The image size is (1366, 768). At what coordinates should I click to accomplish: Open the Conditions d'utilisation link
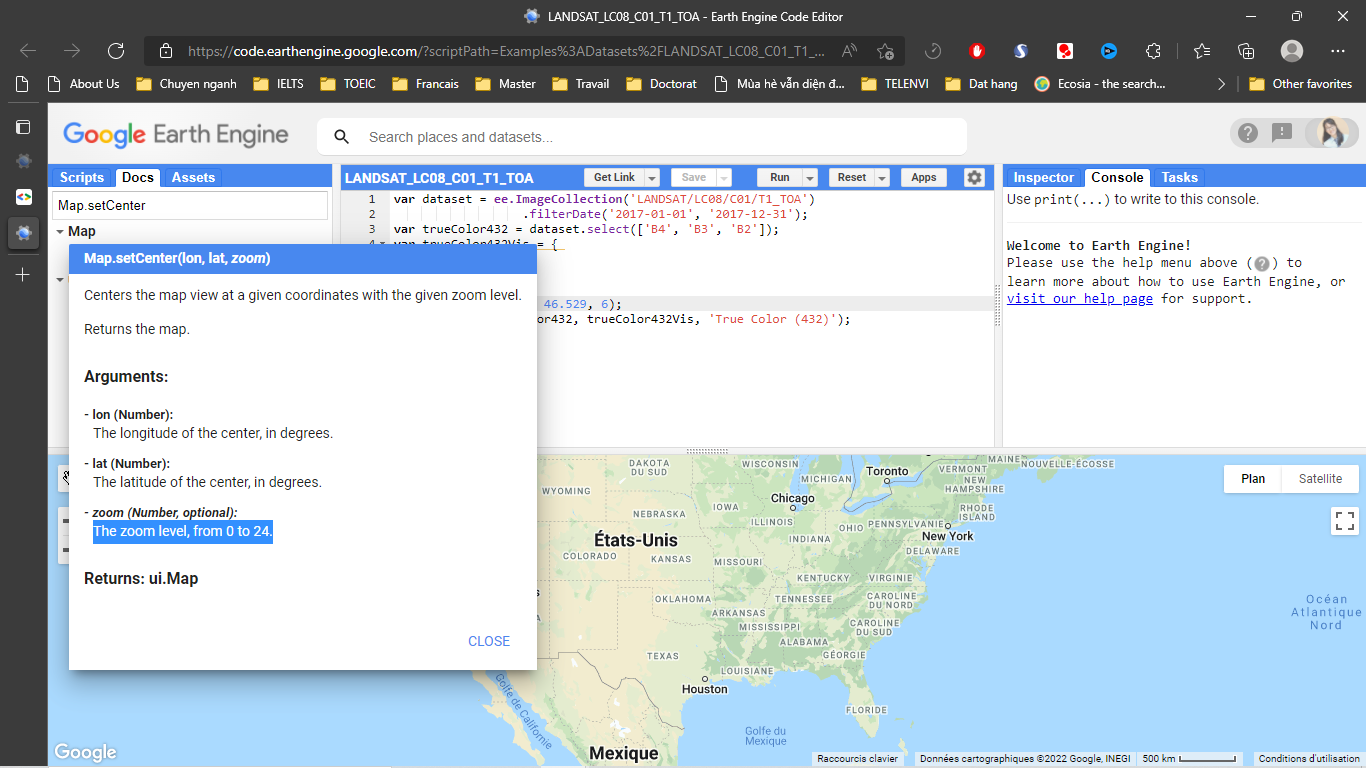[1310, 759]
